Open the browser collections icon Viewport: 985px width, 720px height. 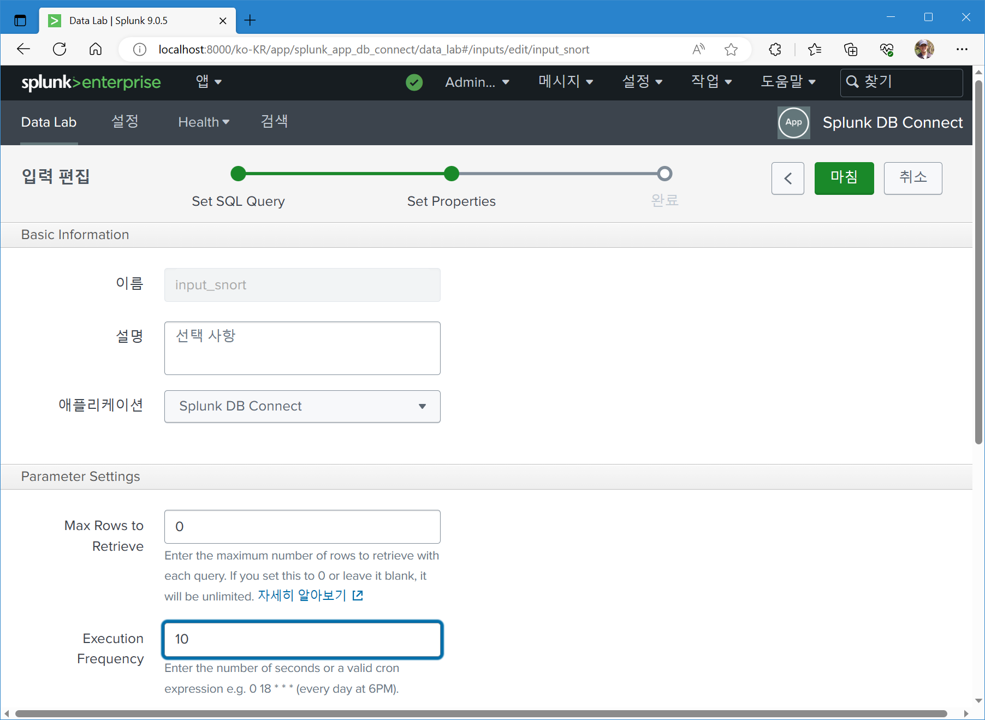point(851,50)
